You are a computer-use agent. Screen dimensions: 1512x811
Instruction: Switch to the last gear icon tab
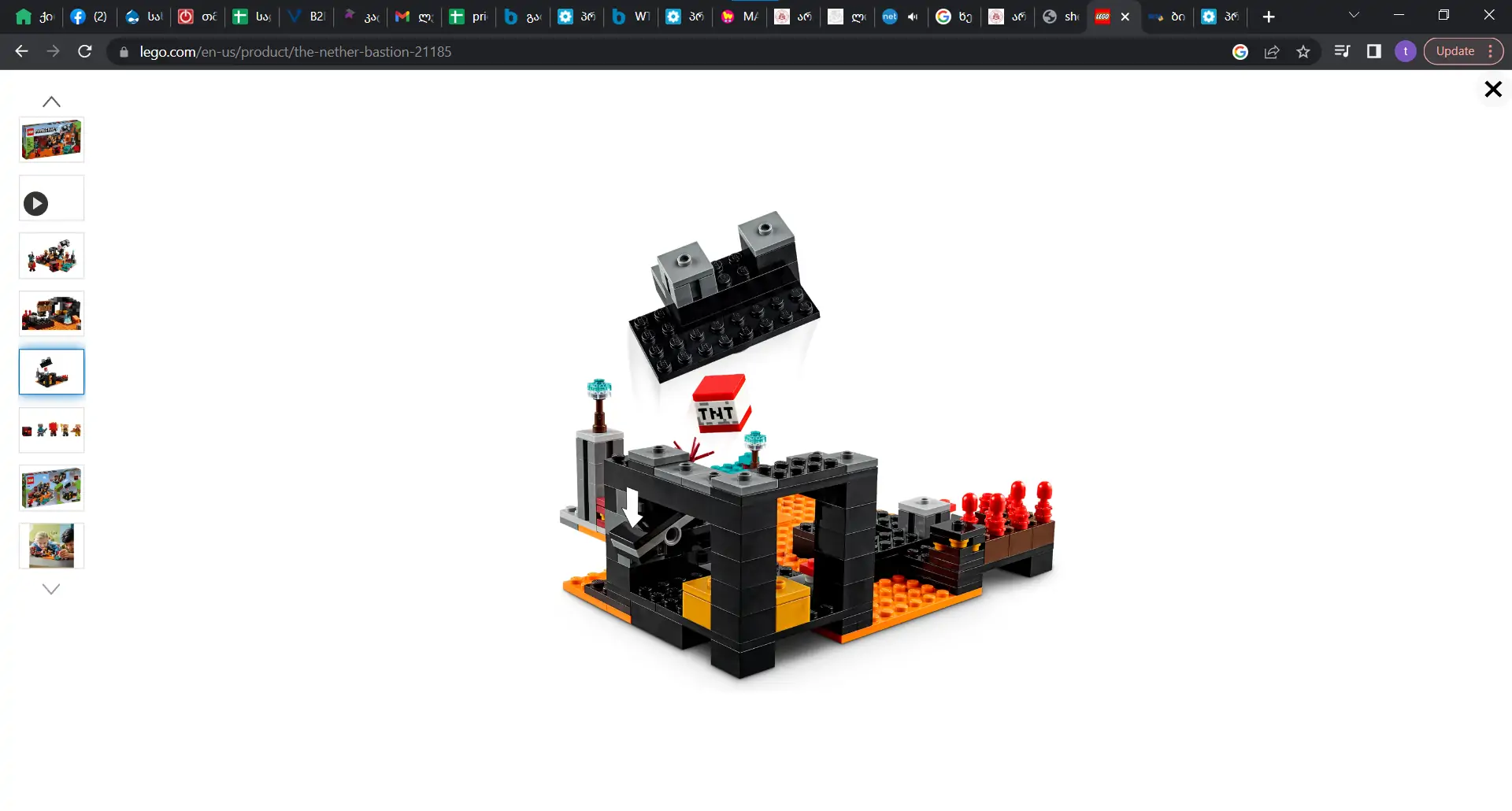point(1221,17)
